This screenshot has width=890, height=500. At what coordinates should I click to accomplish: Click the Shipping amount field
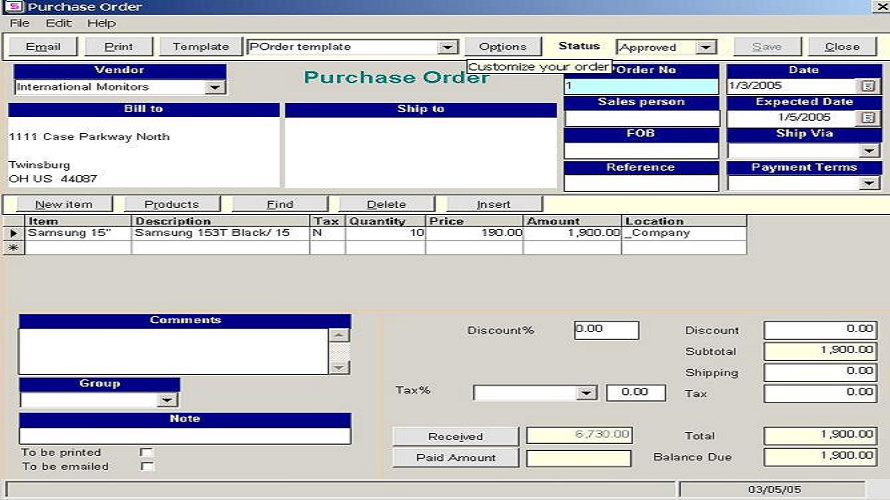click(820, 372)
